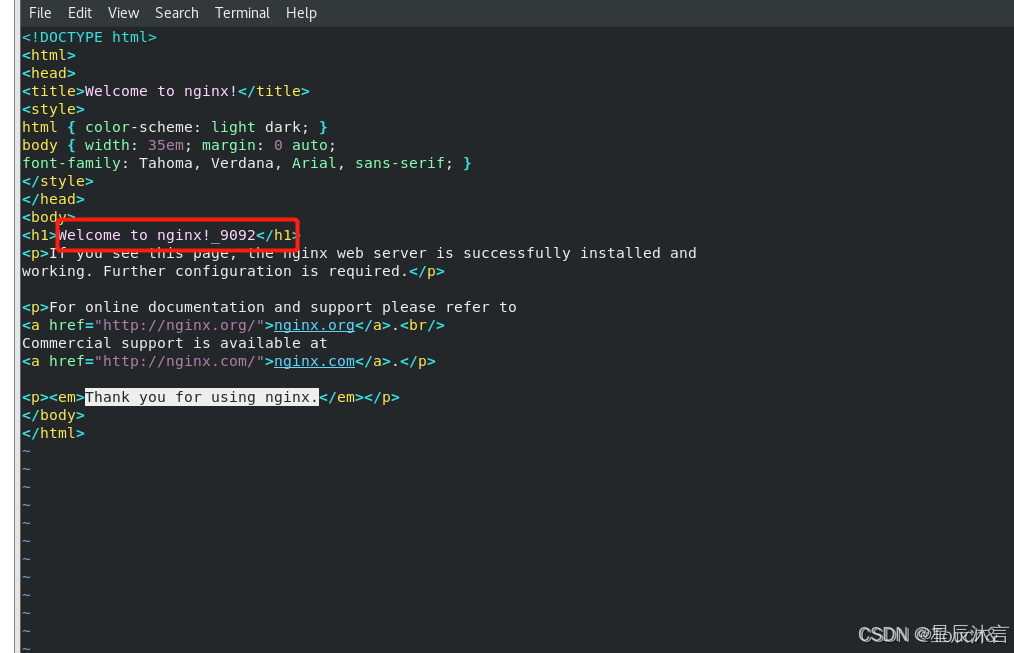Click 'margin: 0 auto;' text
The image size is (1014, 653).
point(268,145)
